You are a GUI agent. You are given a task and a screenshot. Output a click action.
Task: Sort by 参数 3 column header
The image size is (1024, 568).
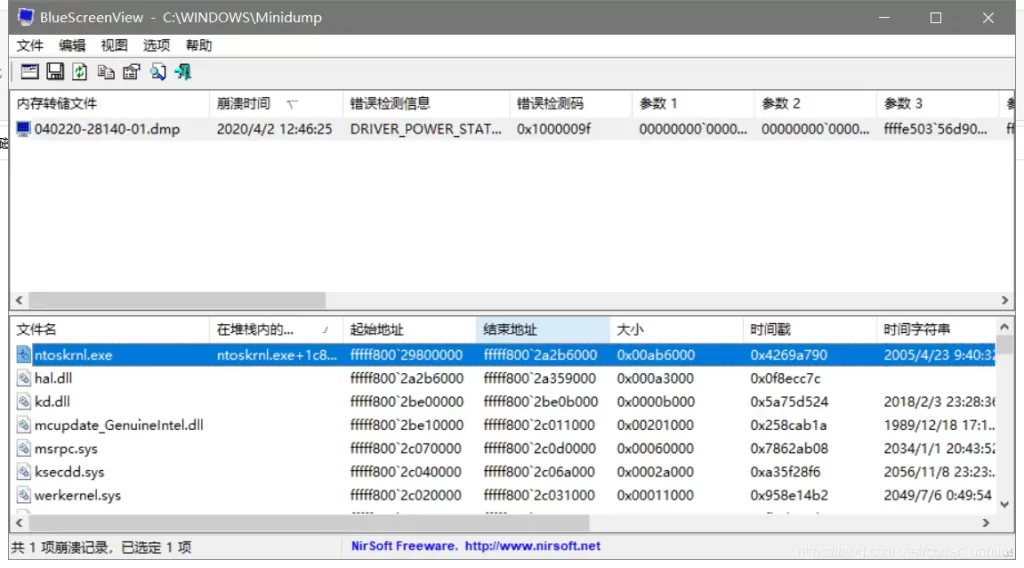coord(937,103)
